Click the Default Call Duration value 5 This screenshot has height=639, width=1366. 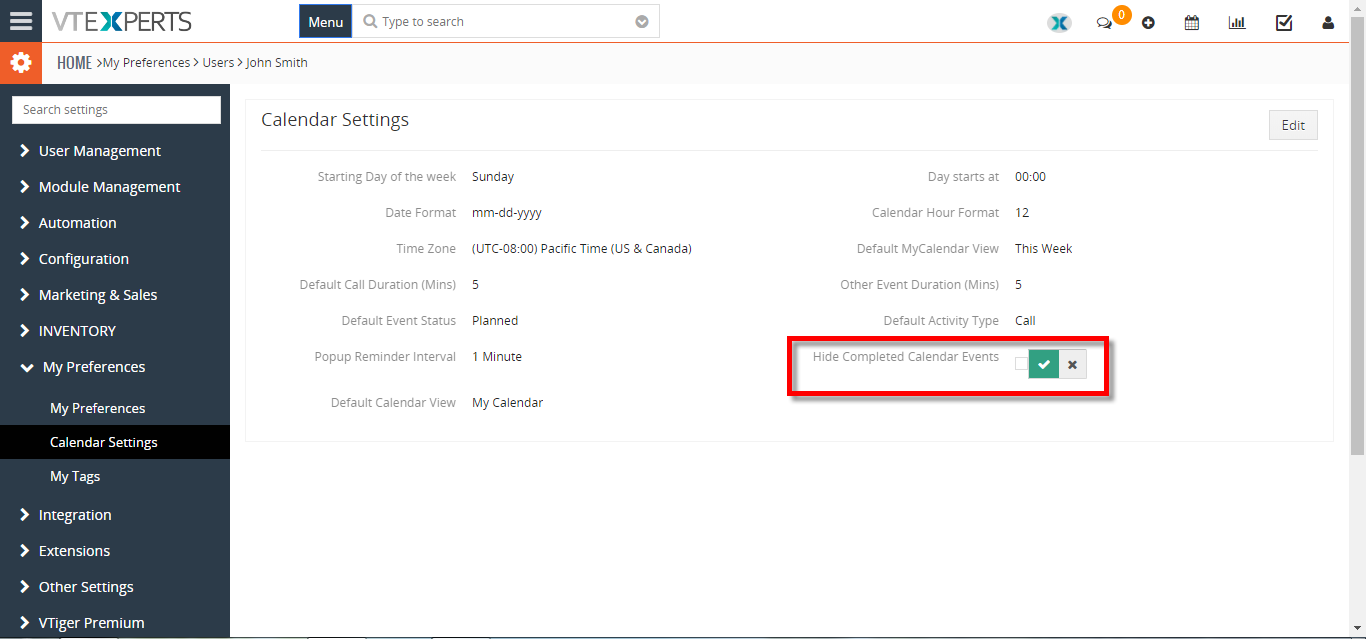coord(475,285)
